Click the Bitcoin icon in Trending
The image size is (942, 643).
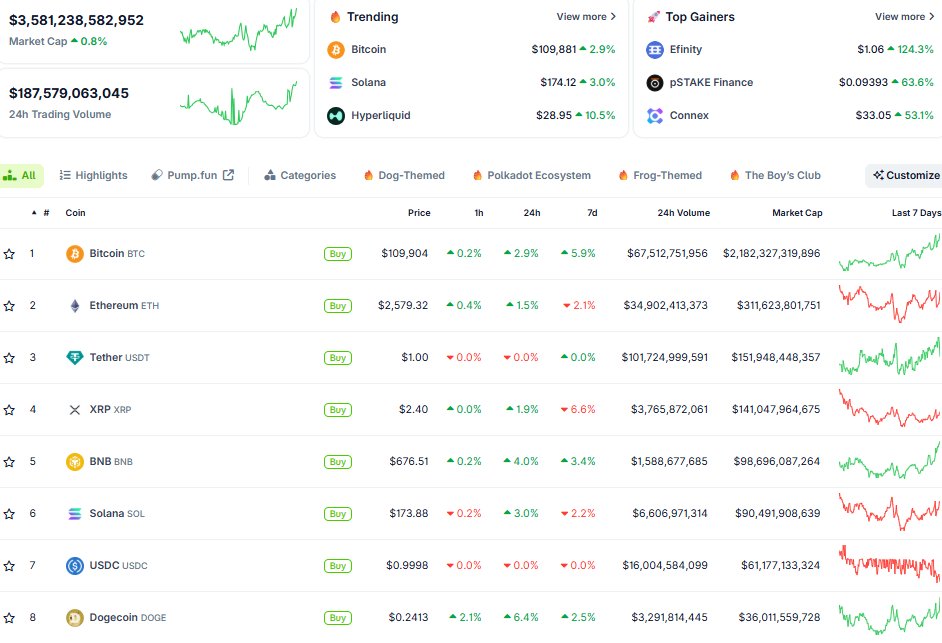(x=336, y=49)
